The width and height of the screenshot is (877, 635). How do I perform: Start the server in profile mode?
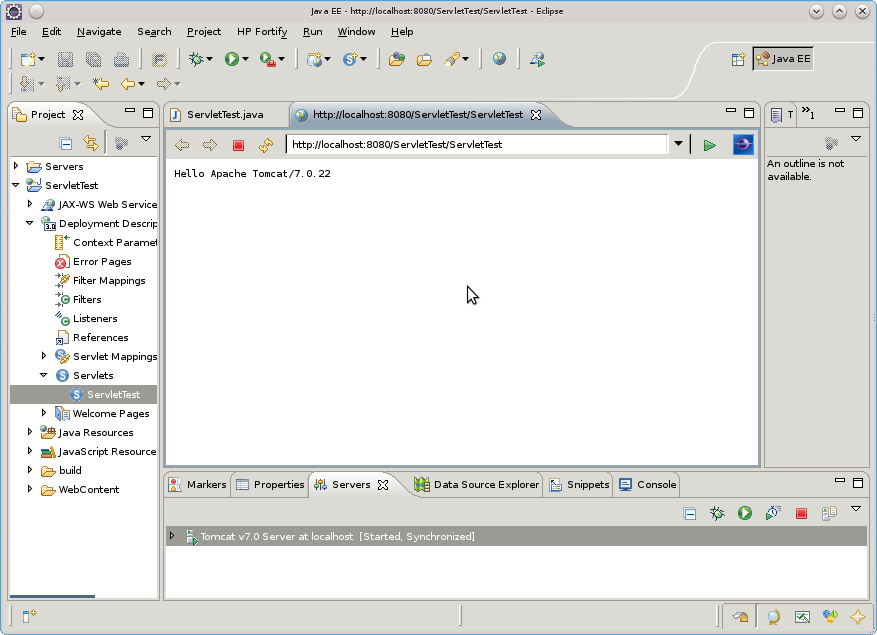pyautogui.click(x=773, y=513)
